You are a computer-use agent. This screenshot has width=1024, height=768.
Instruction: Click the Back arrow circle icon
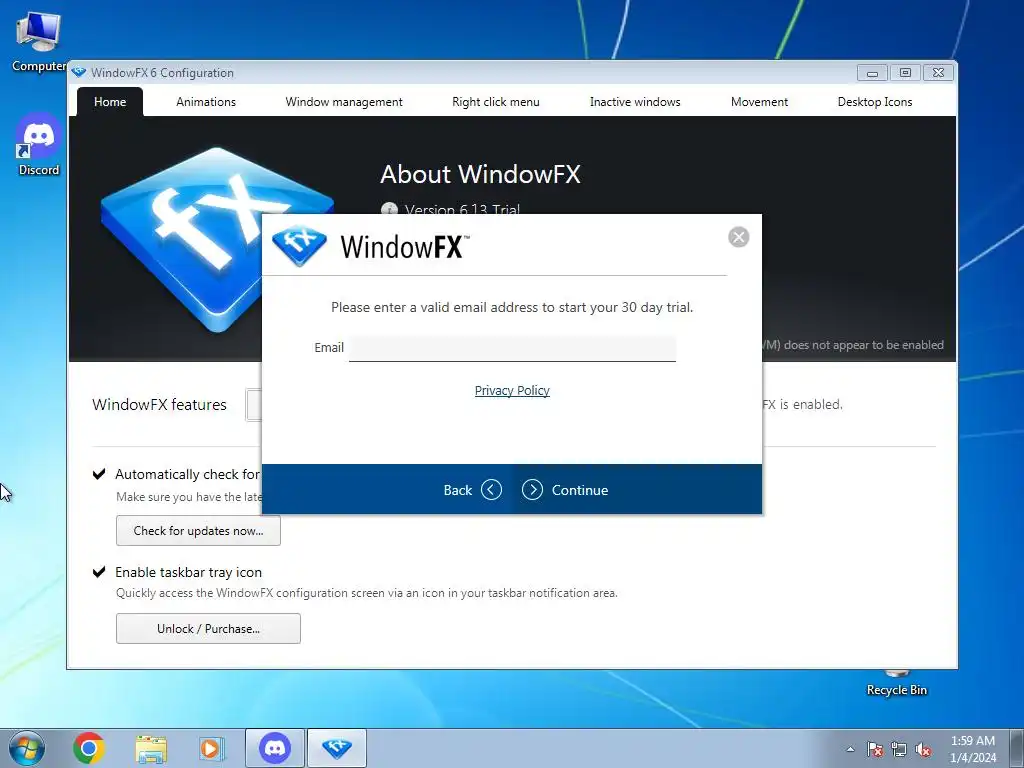point(491,489)
